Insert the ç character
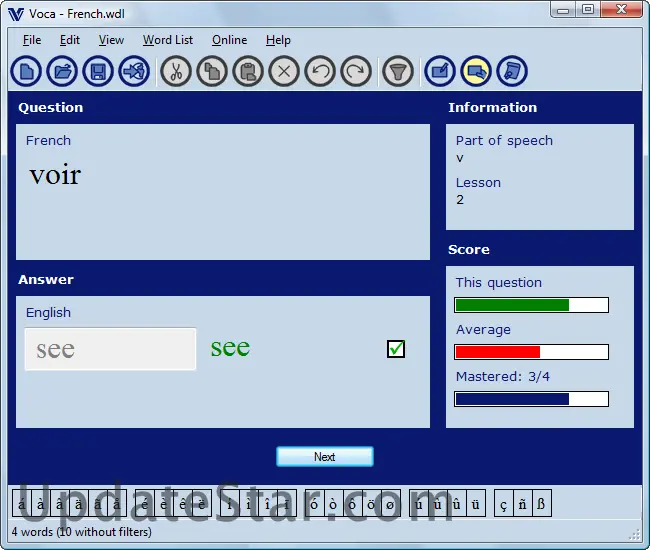Screen dimensions: 650x550 coord(504,503)
